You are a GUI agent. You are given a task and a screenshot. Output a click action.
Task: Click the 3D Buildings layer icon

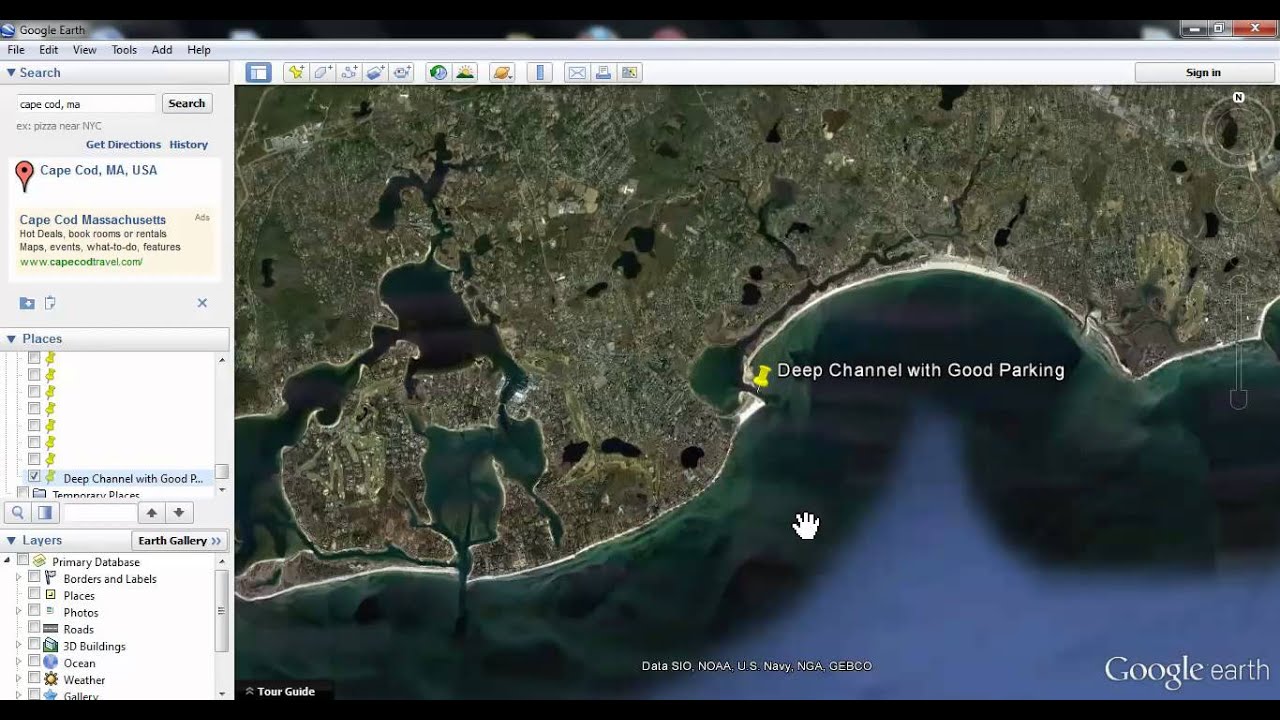[x=51, y=646]
